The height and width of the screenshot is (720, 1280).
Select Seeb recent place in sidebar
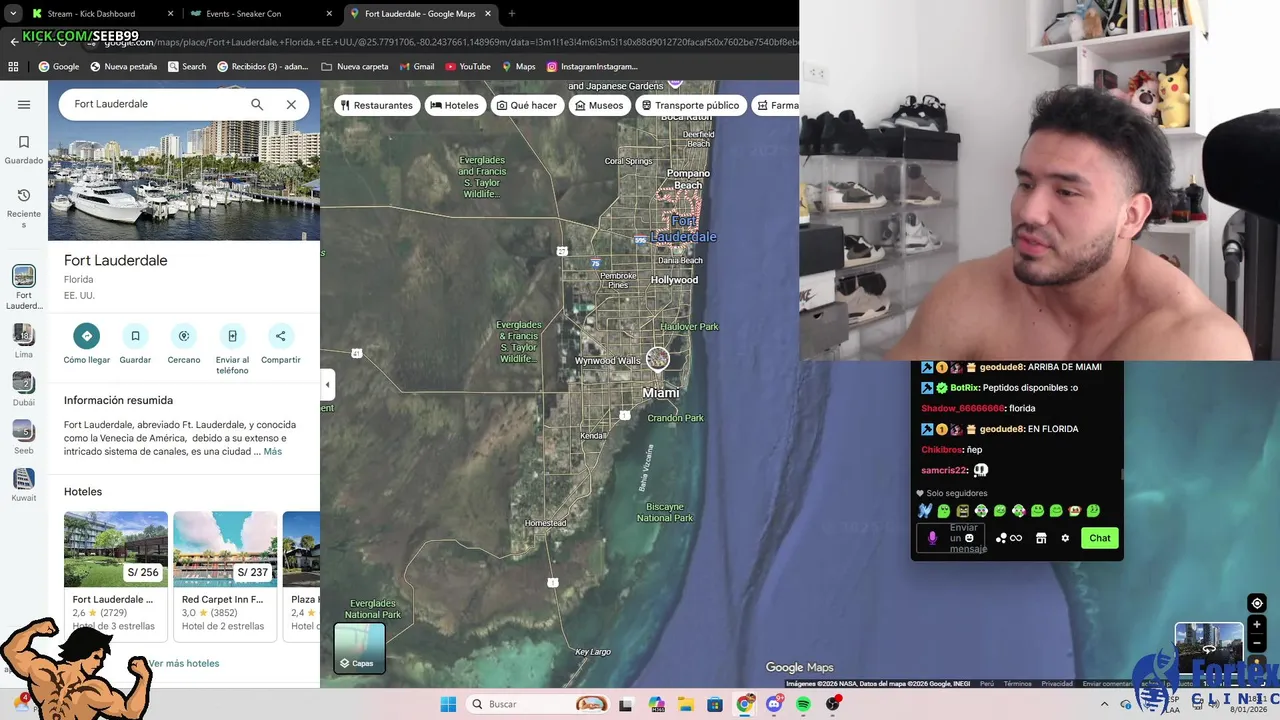[24, 437]
